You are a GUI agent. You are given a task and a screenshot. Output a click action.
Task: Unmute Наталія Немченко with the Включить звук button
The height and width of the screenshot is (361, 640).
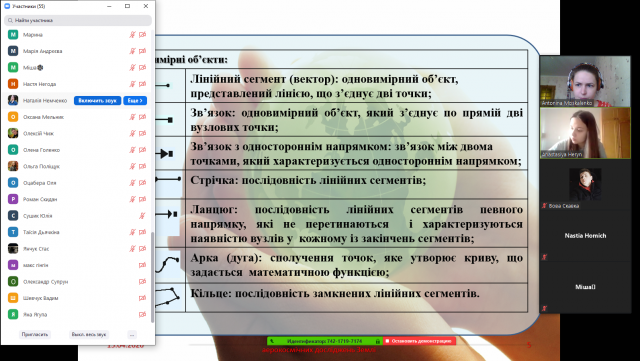tap(98, 100)
